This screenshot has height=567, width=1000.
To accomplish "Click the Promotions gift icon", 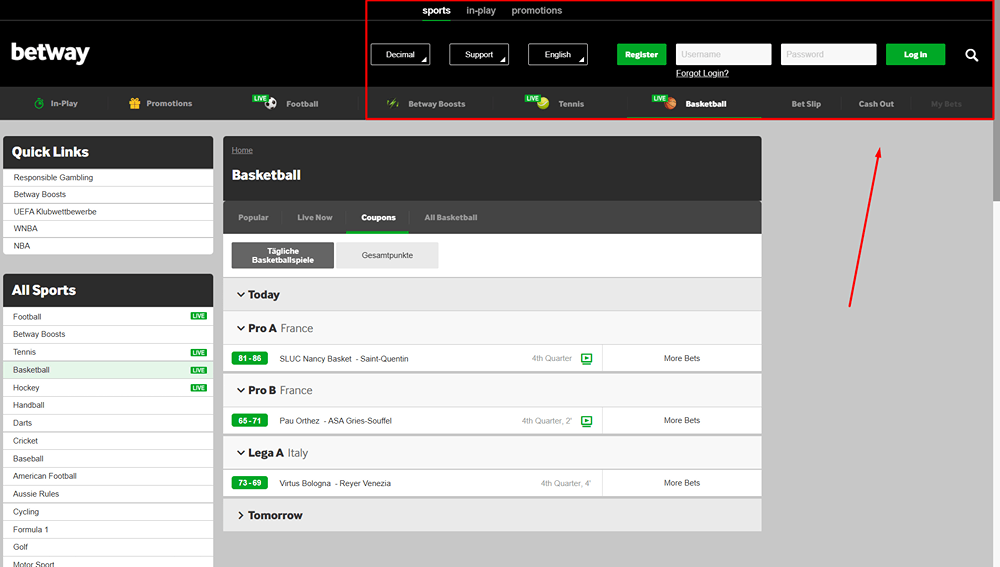I will coord(135,103).
